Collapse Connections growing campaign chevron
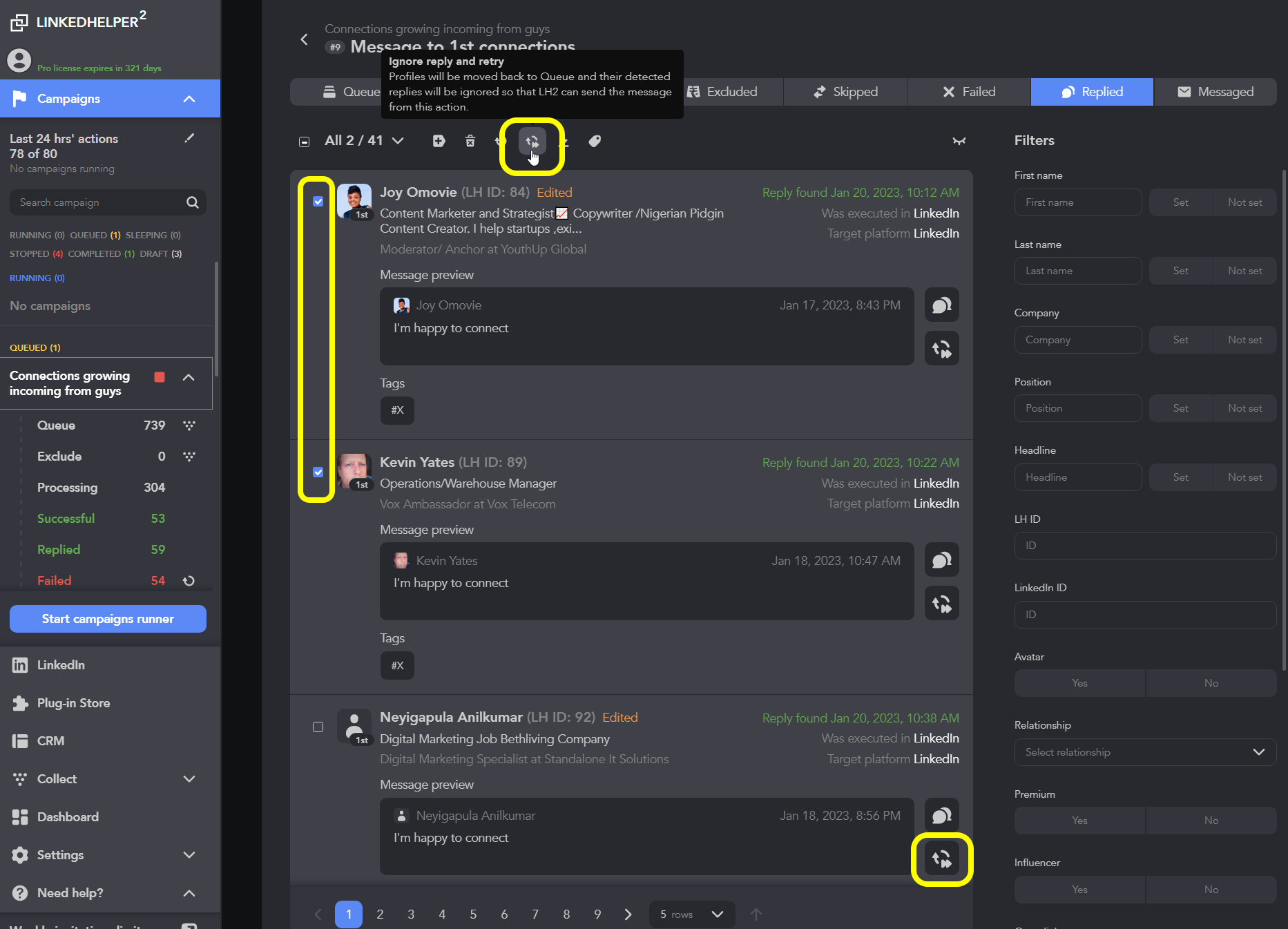Viewport: 1288px width, 929px height. point(189,377)
